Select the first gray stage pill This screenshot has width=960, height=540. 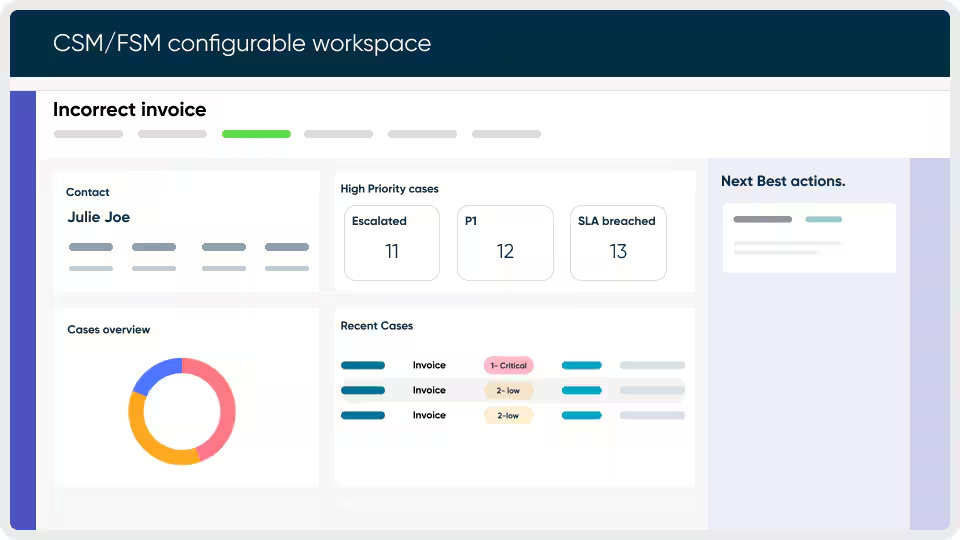point(88,134)
